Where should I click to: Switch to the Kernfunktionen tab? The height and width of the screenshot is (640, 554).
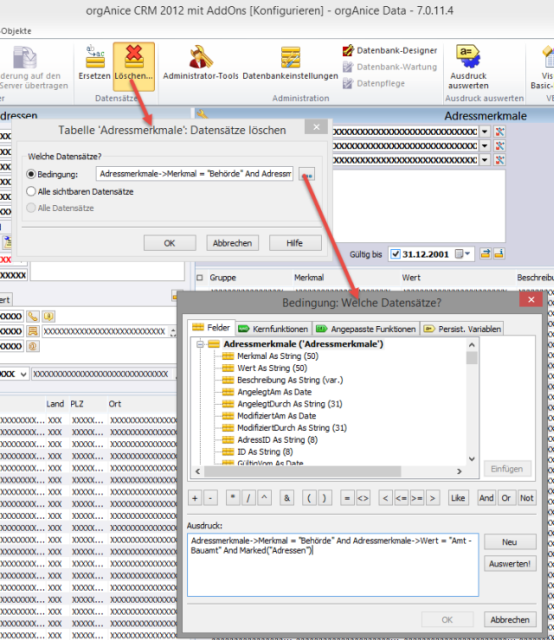273,329
